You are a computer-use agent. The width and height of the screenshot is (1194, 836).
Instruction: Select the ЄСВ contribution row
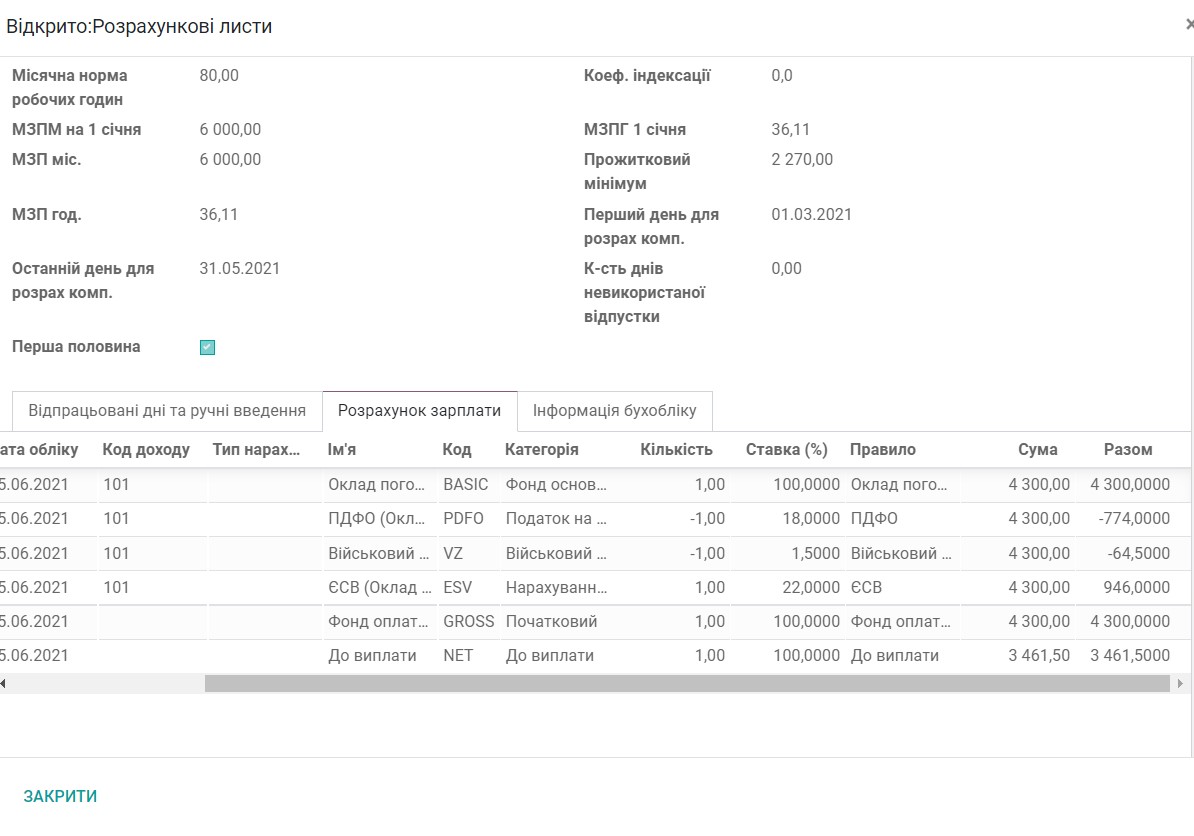point(600,587)
